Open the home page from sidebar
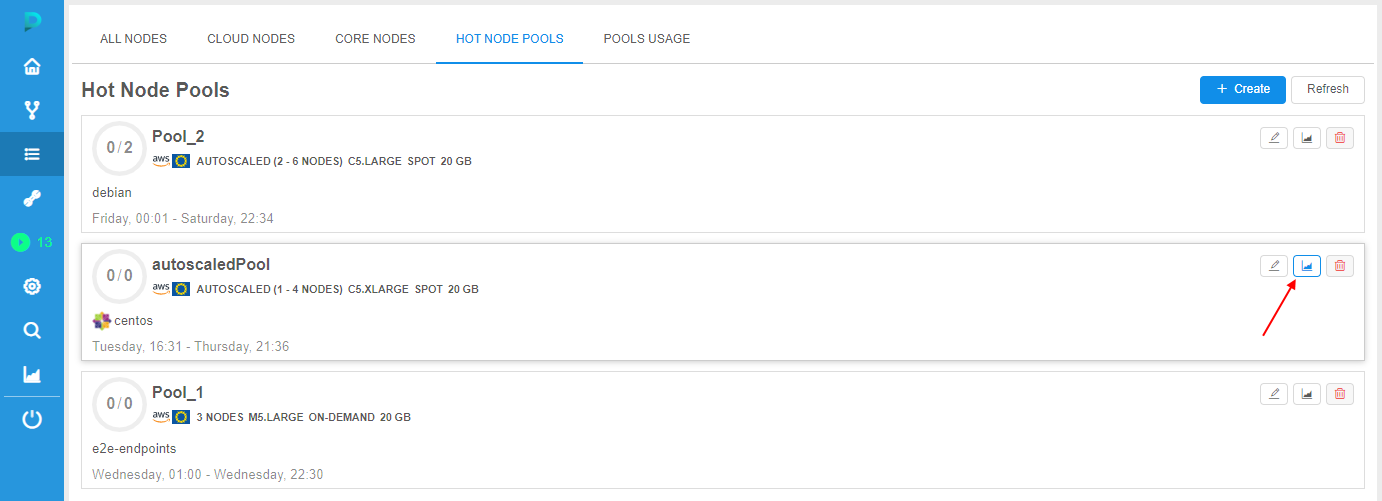 coord(32,67)
